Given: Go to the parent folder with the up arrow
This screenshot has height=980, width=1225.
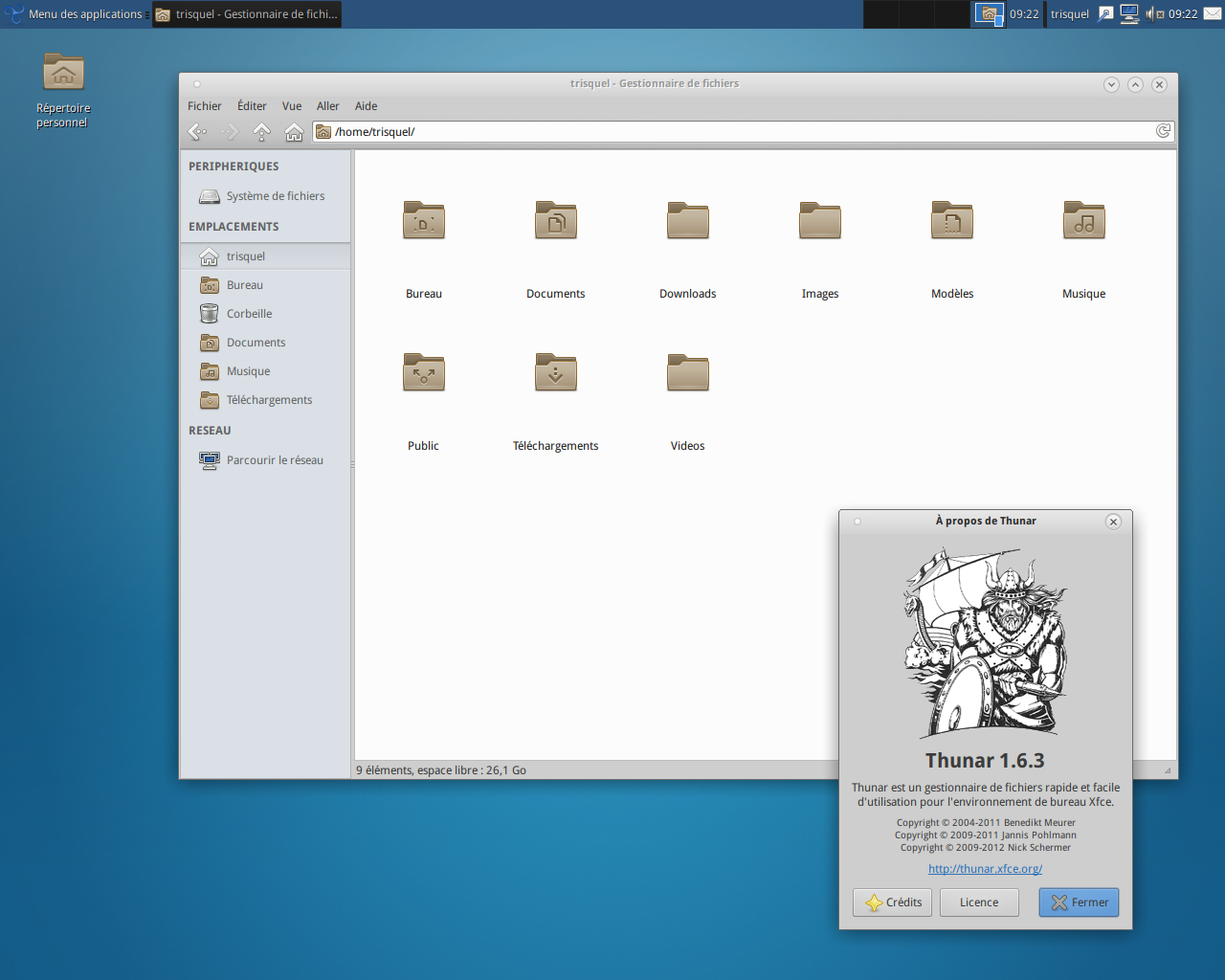Looking at the screenshot, I should (x=261, y=132).
